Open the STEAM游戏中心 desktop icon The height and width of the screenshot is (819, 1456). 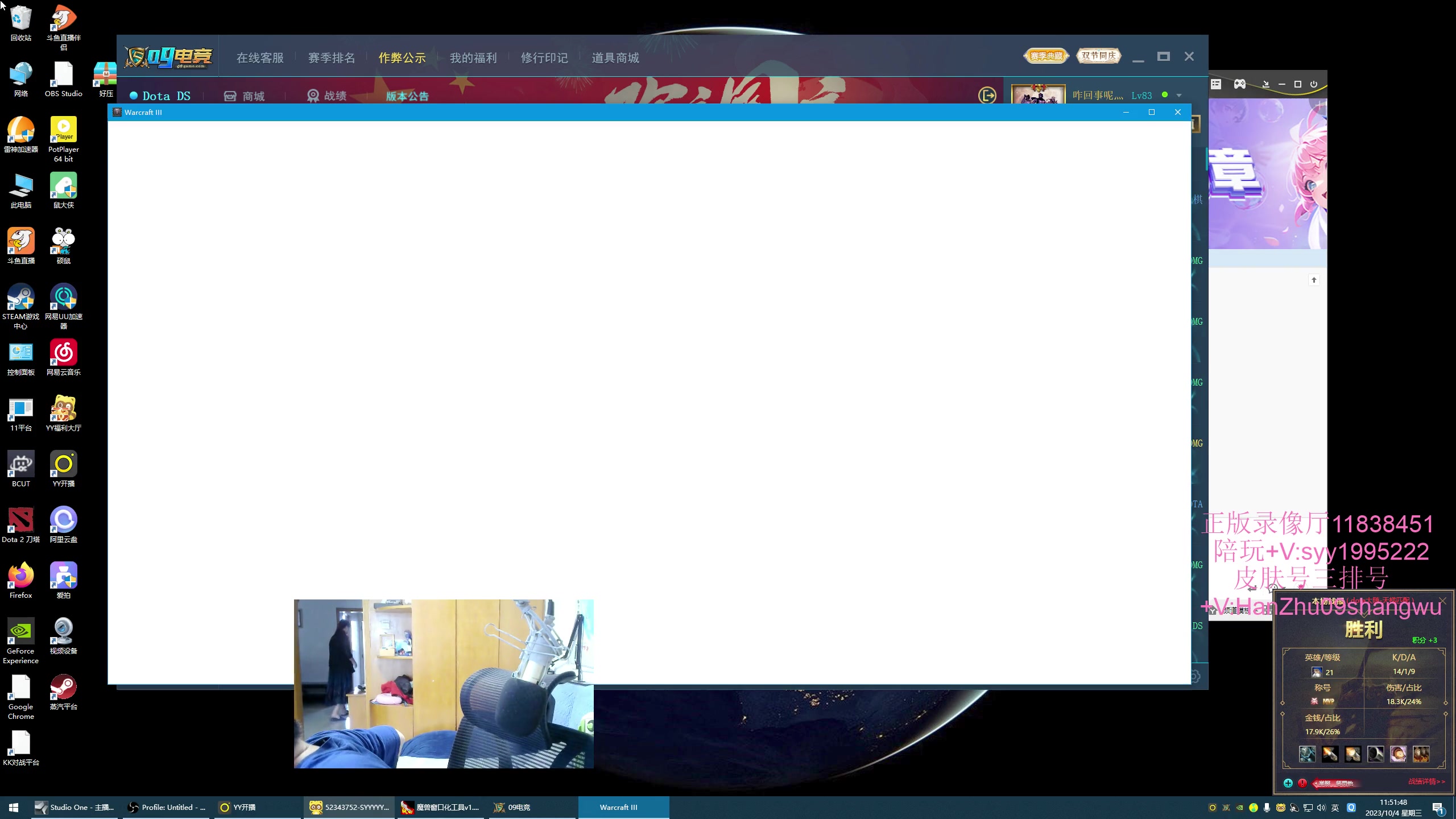[x=20, y=307]
